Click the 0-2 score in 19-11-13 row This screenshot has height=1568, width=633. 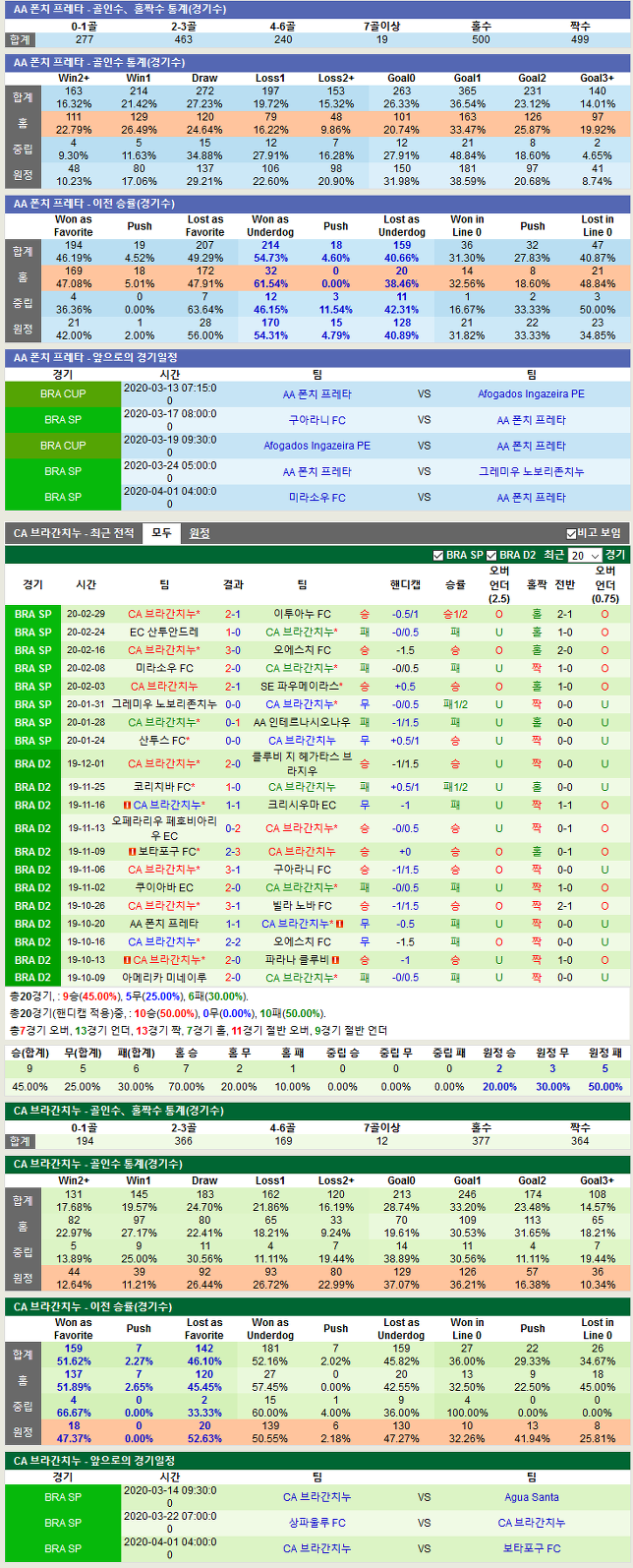tap(233, 828)
